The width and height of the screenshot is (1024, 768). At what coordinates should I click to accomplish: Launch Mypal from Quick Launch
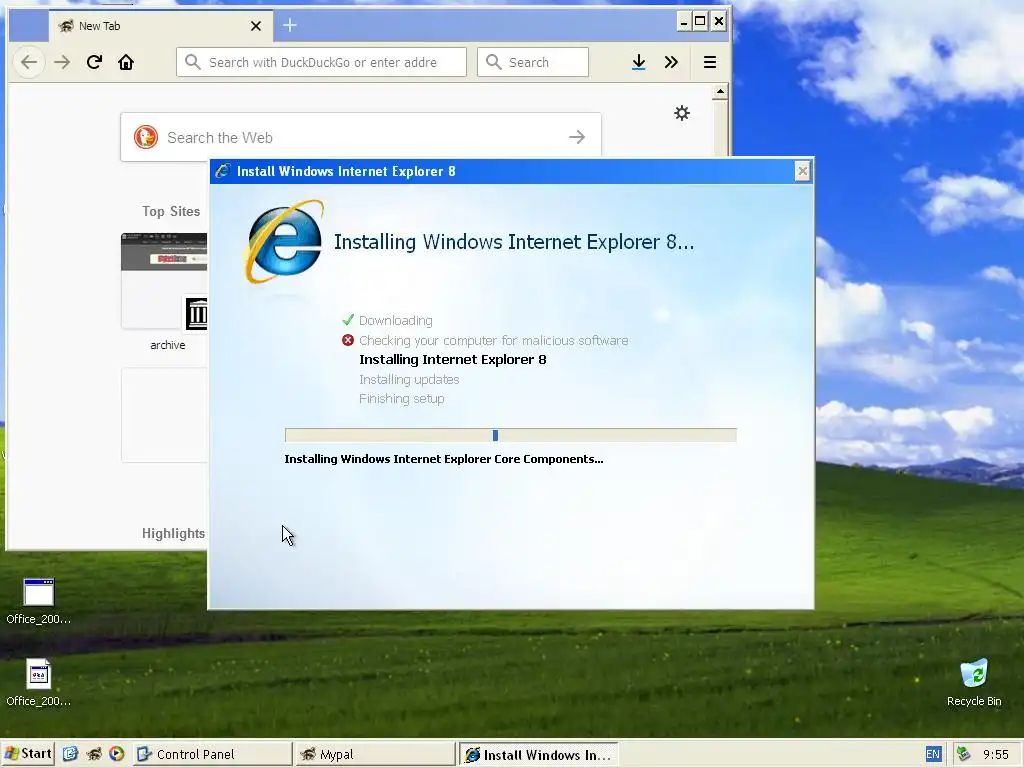click(94, 754)
